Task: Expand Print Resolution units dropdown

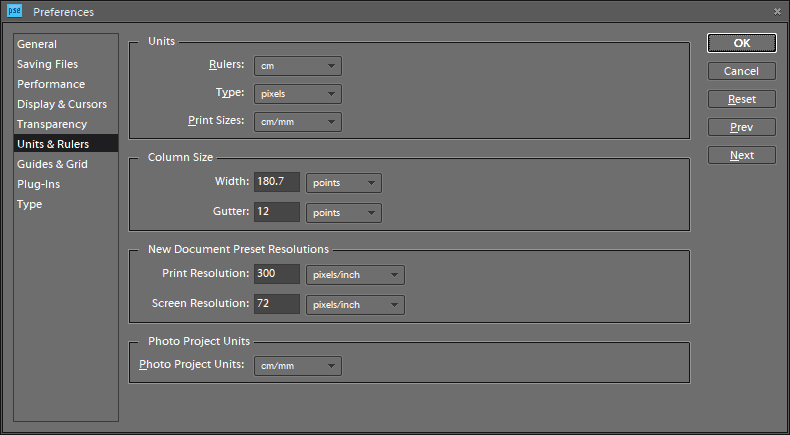Action: [354, 275]
